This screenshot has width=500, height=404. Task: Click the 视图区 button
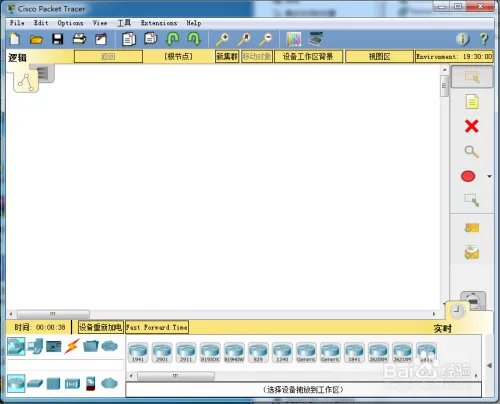click(x=379, y=56)
